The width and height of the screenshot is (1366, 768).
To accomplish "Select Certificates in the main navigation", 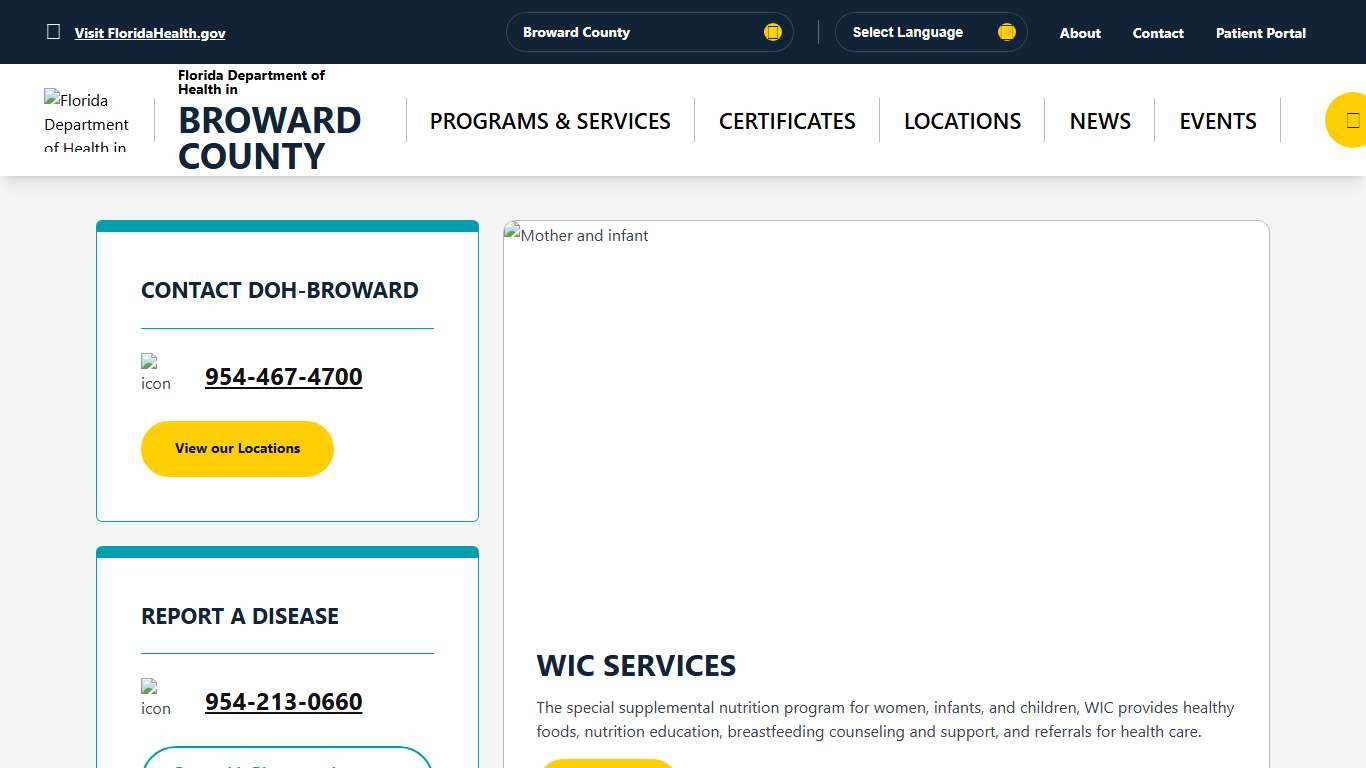I will (787, 120).
